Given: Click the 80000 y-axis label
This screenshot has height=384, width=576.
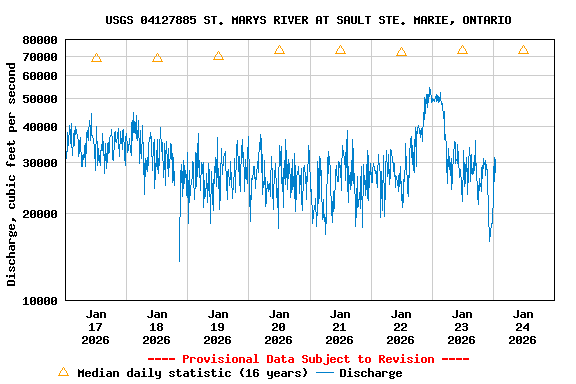Looking at the screenshot, I should (40, 40).
